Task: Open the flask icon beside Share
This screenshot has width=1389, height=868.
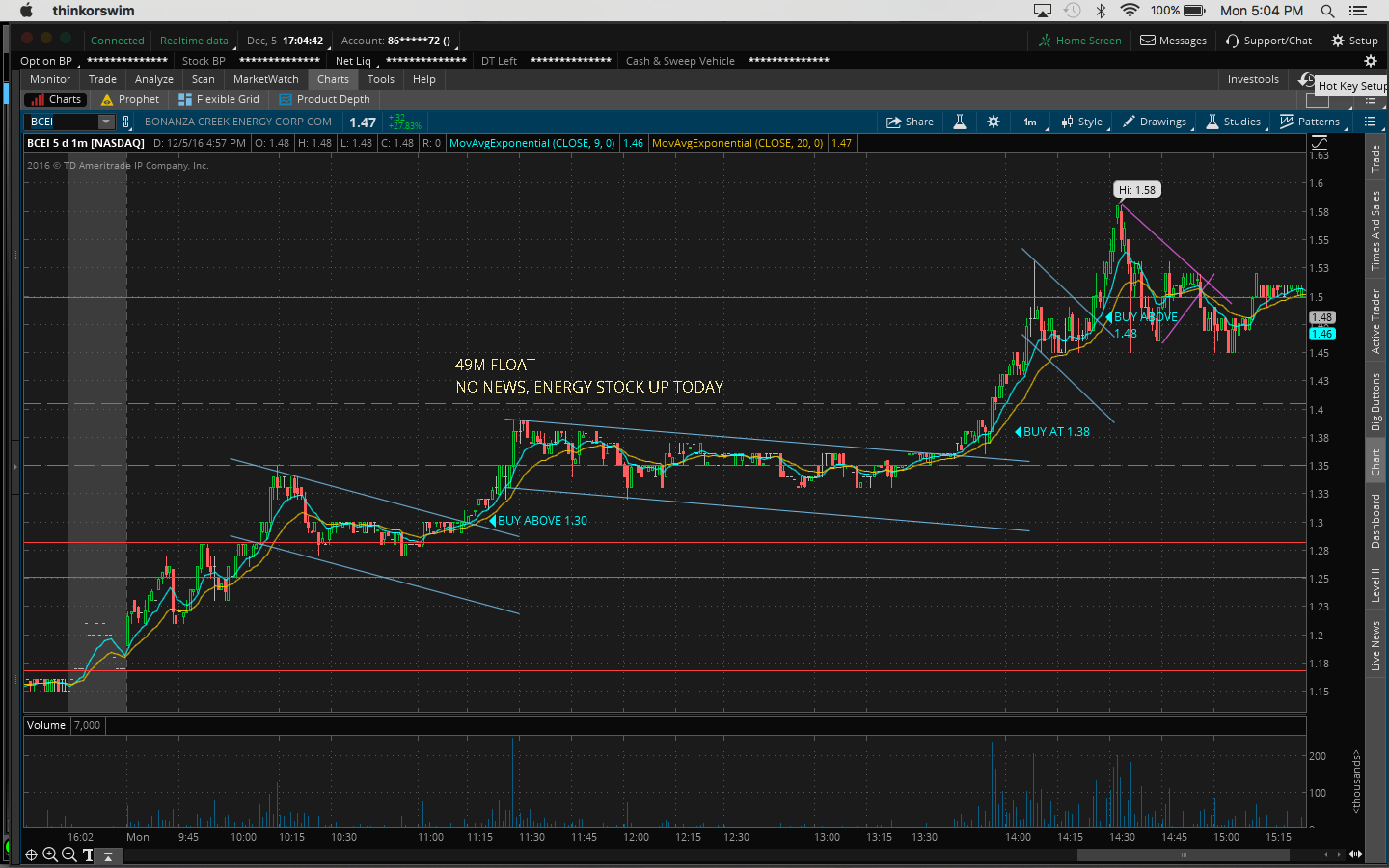Action: (960, 122)
